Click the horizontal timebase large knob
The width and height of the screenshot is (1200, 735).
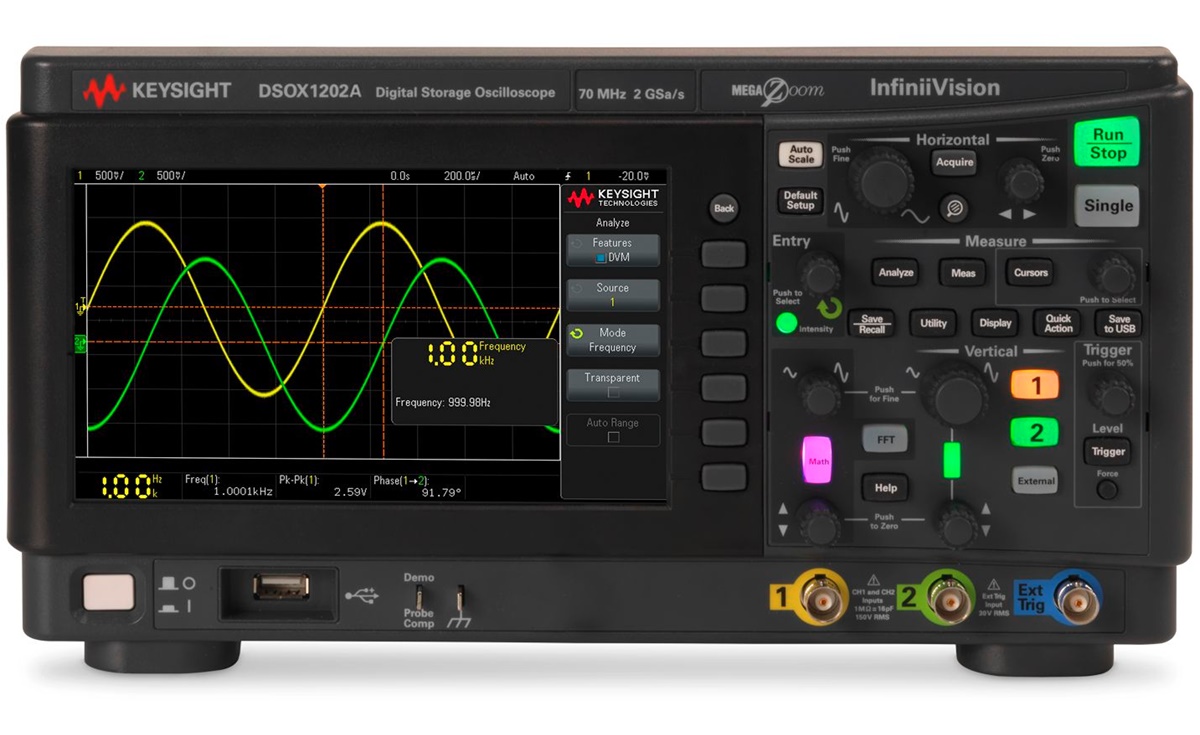pyautogui.click(x=882, y=180)
